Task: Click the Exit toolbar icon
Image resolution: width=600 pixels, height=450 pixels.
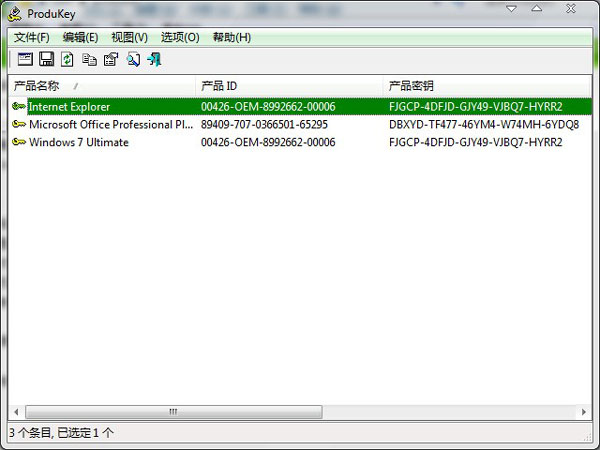Action: click(155, 59)
